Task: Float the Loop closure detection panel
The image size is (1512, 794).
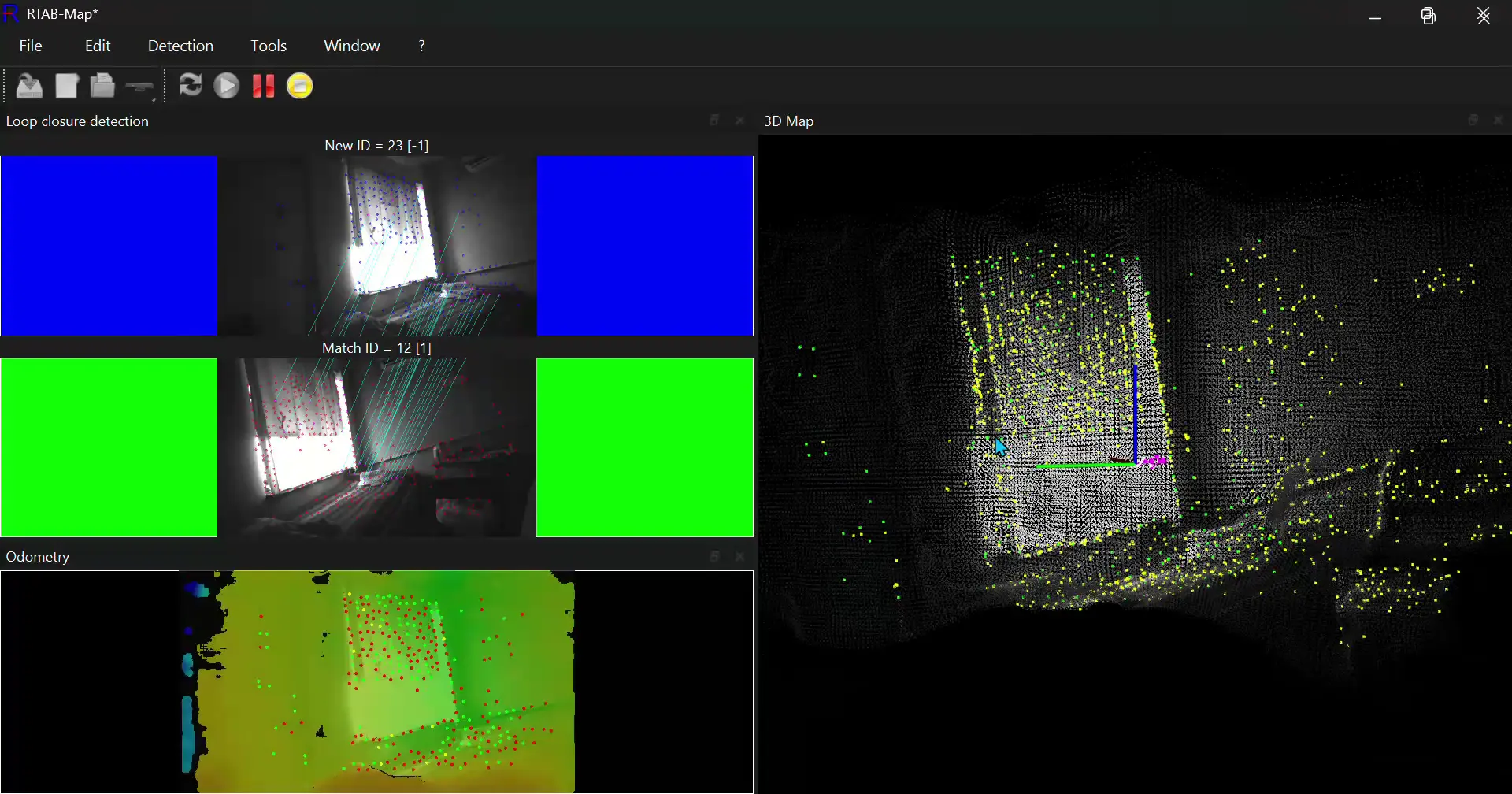Action: coord(714,121)
